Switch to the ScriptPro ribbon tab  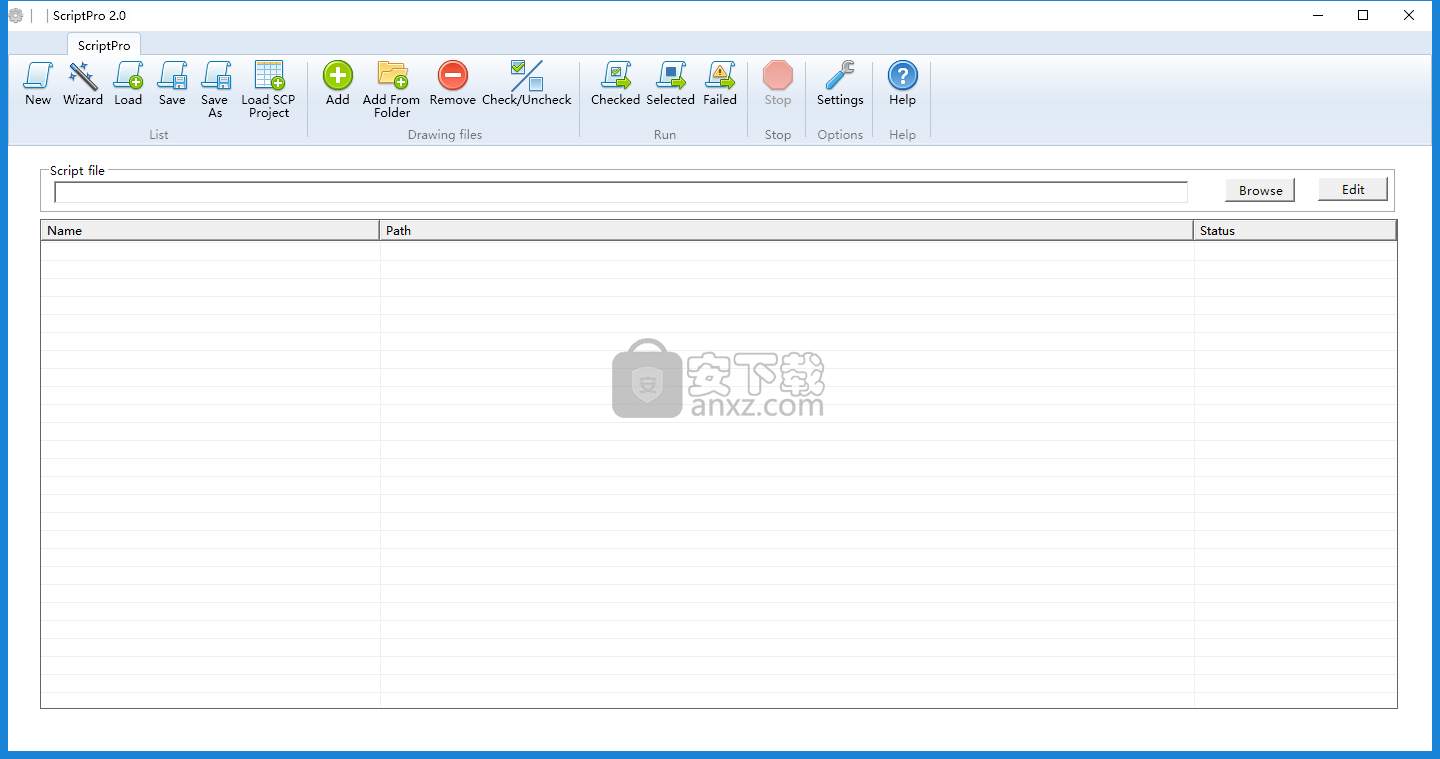(104, 45)
